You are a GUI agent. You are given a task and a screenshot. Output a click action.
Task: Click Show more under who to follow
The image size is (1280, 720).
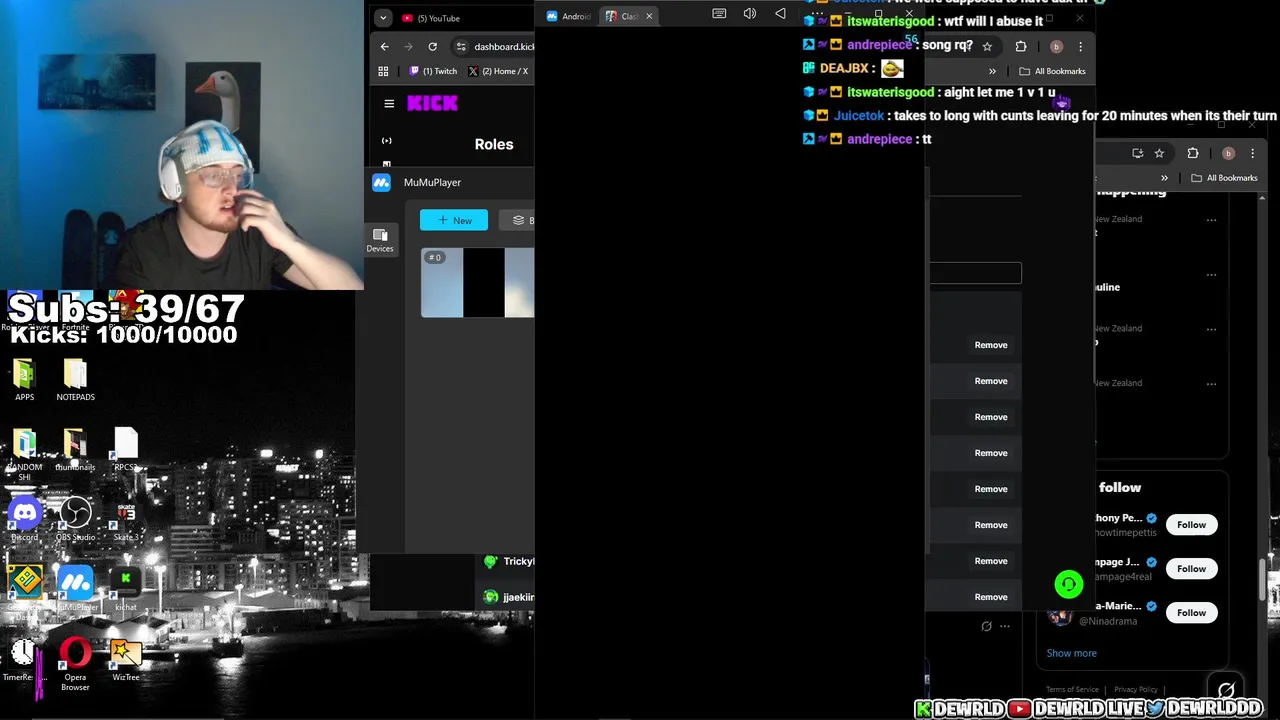[x=1071, y=653]
